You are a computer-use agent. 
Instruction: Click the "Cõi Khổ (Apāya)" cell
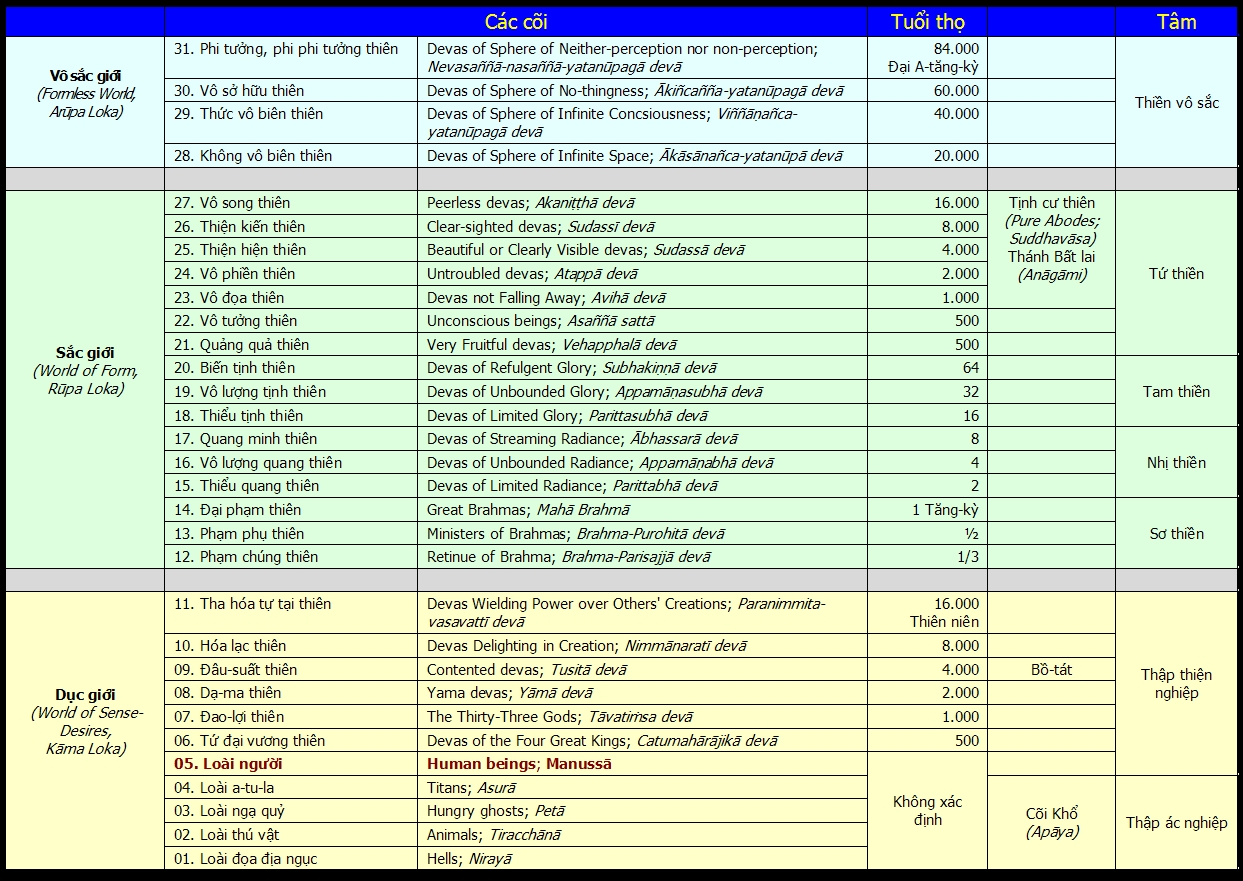tap(1051, 822)
